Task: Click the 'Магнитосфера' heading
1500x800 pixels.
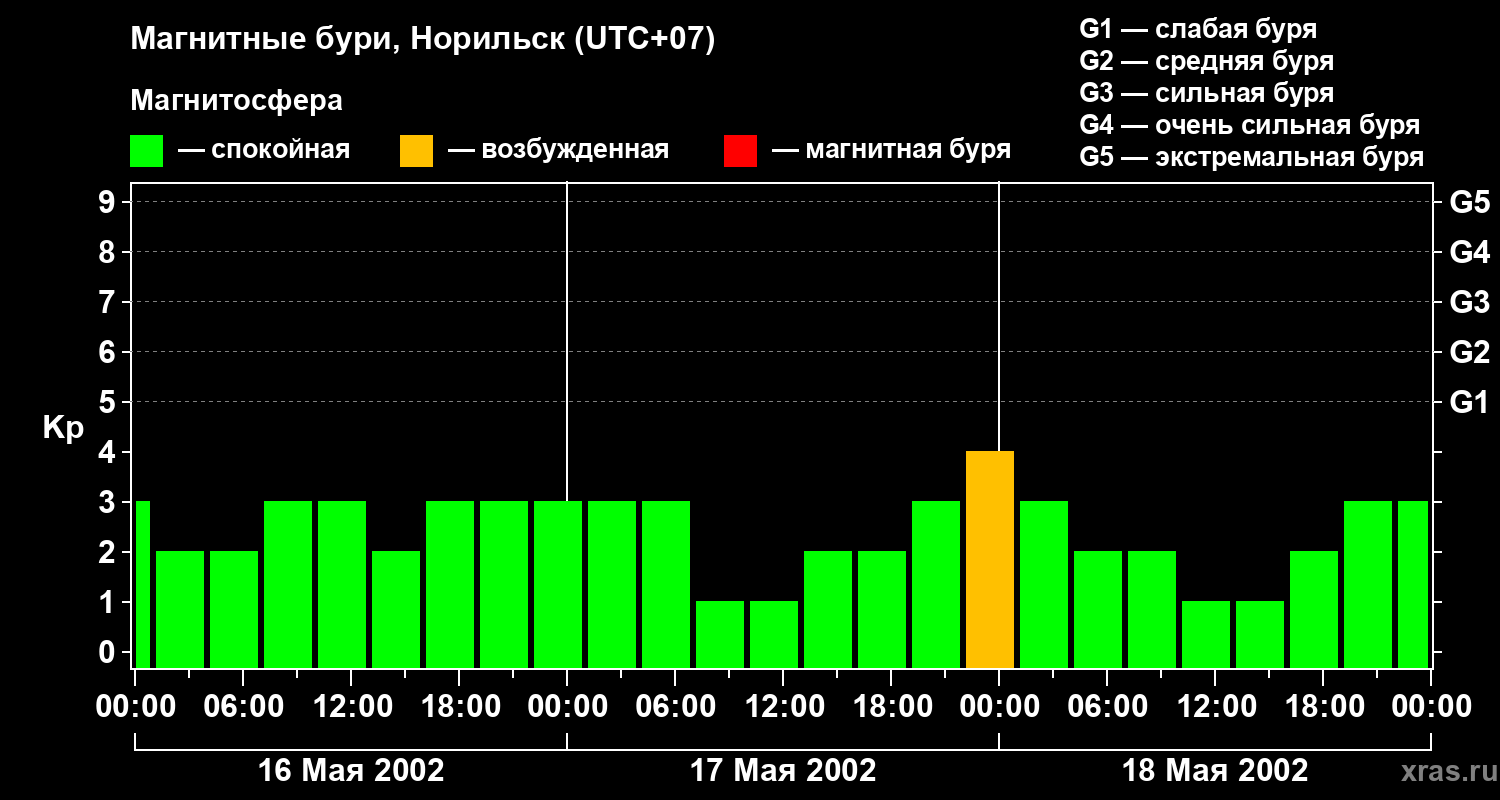Action: (237, 101)
